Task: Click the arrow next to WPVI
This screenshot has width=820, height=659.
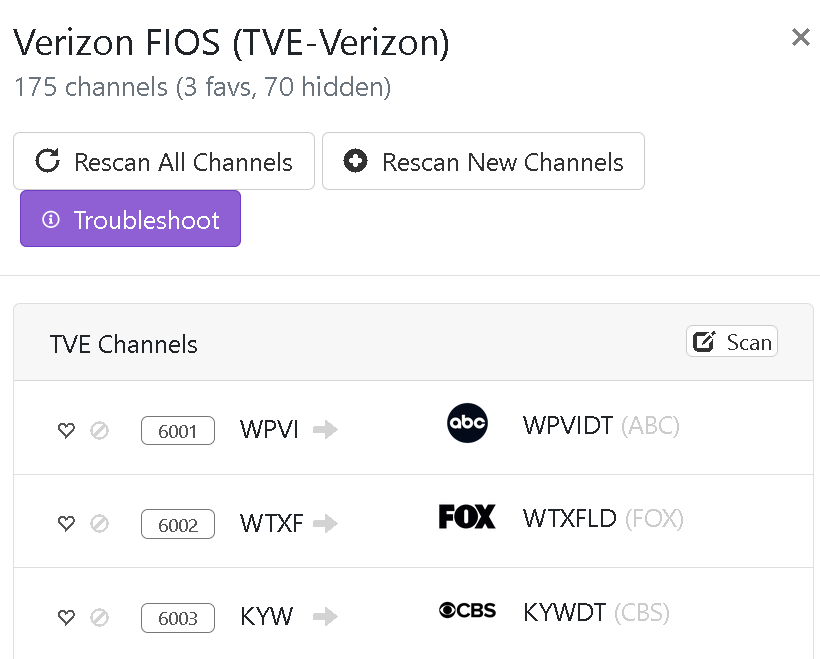Action: [325, 430]
